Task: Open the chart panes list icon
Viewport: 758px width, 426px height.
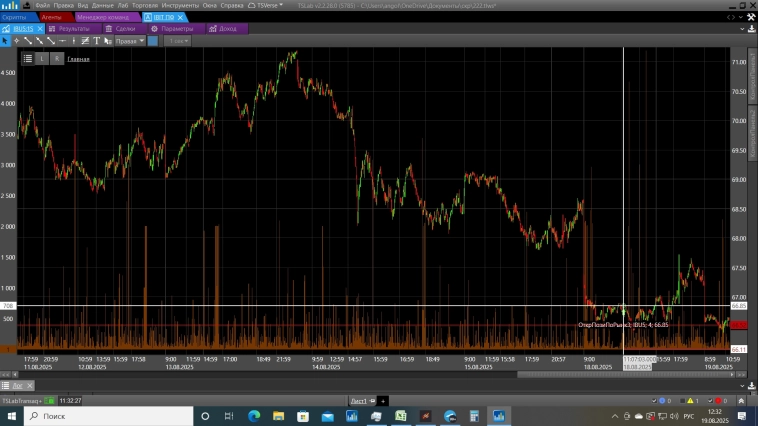Action: [27, 58]
